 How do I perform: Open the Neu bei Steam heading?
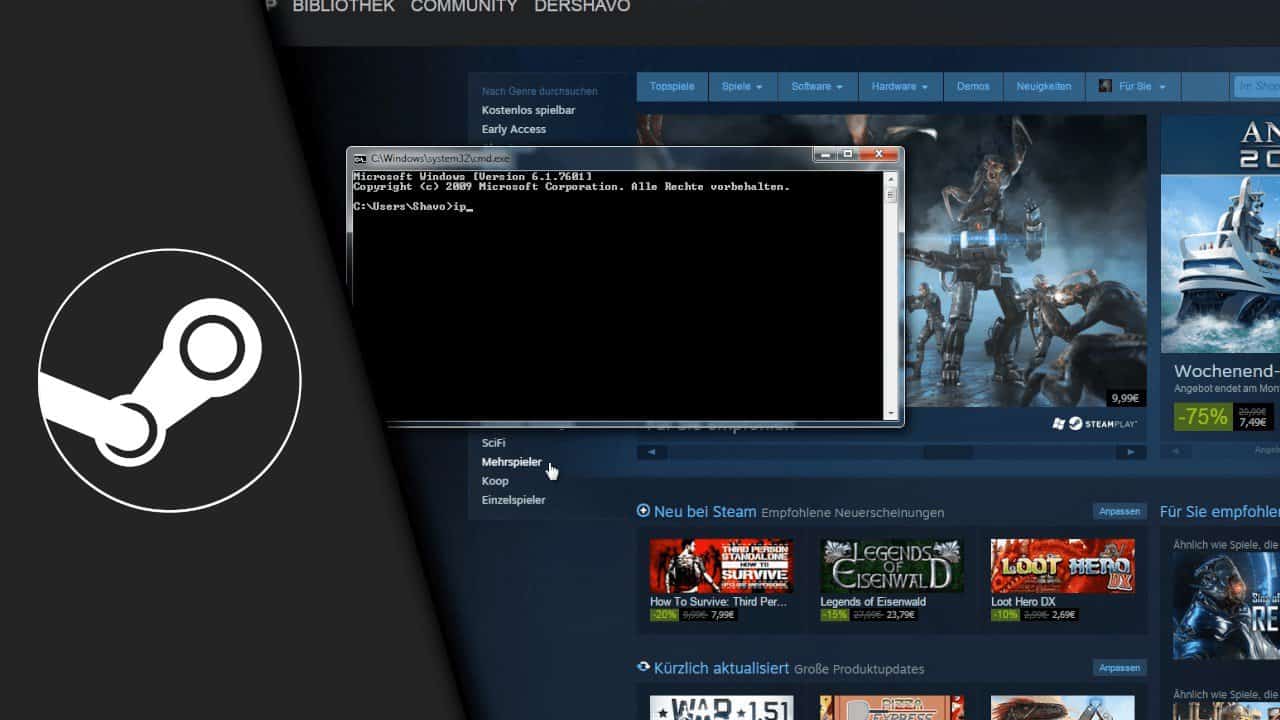coord(705,512)
